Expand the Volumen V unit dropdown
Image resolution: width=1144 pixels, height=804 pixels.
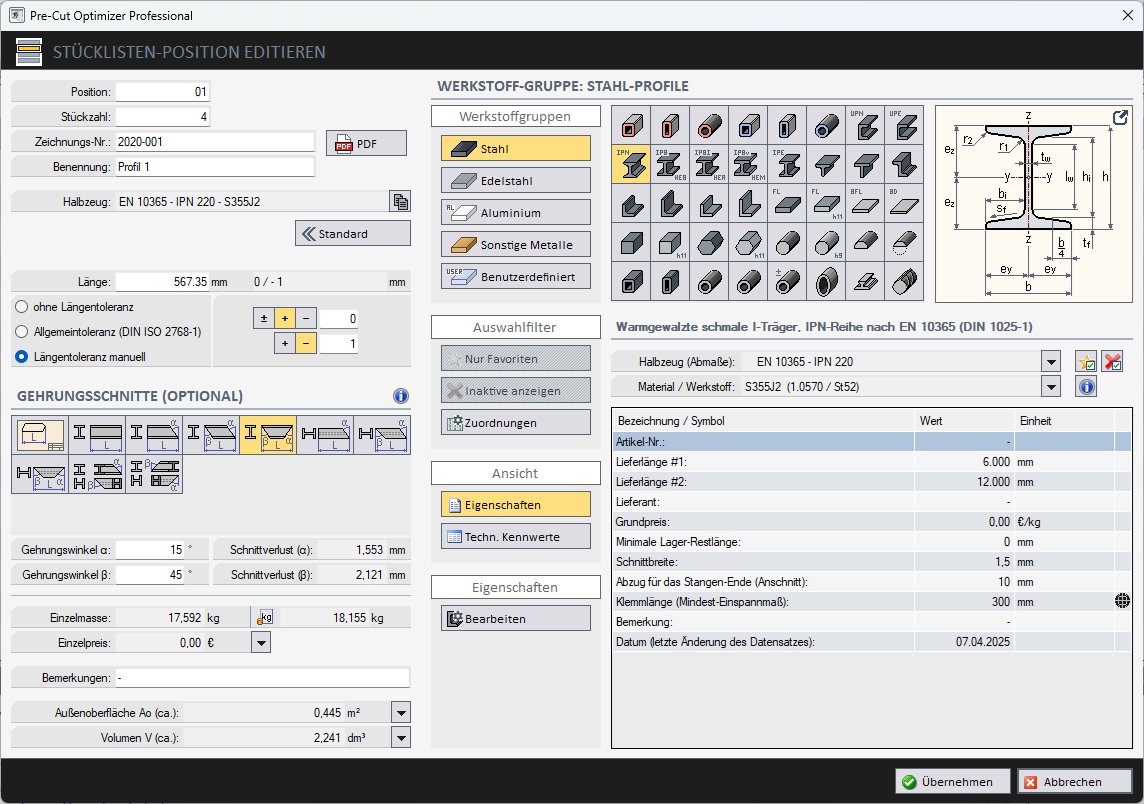(x=401, y=738)
